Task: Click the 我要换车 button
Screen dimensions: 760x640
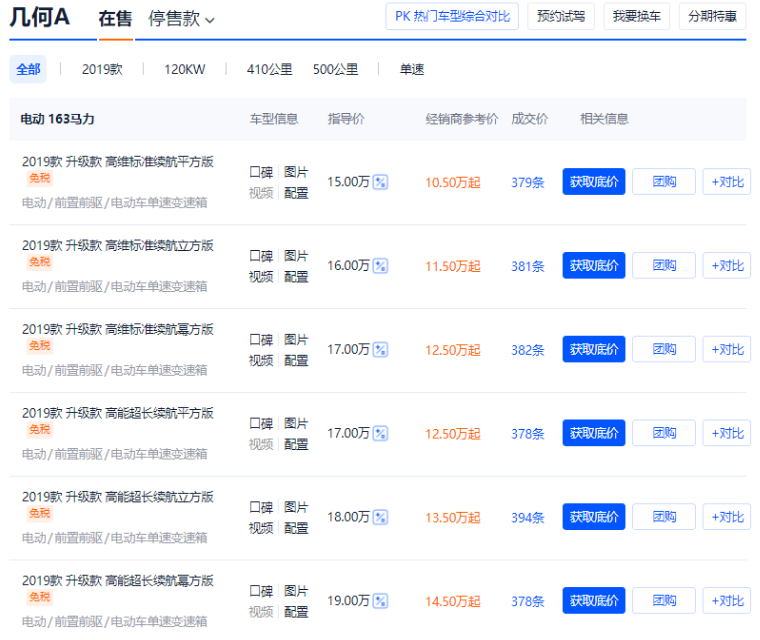Action: (x=636, y=16)
